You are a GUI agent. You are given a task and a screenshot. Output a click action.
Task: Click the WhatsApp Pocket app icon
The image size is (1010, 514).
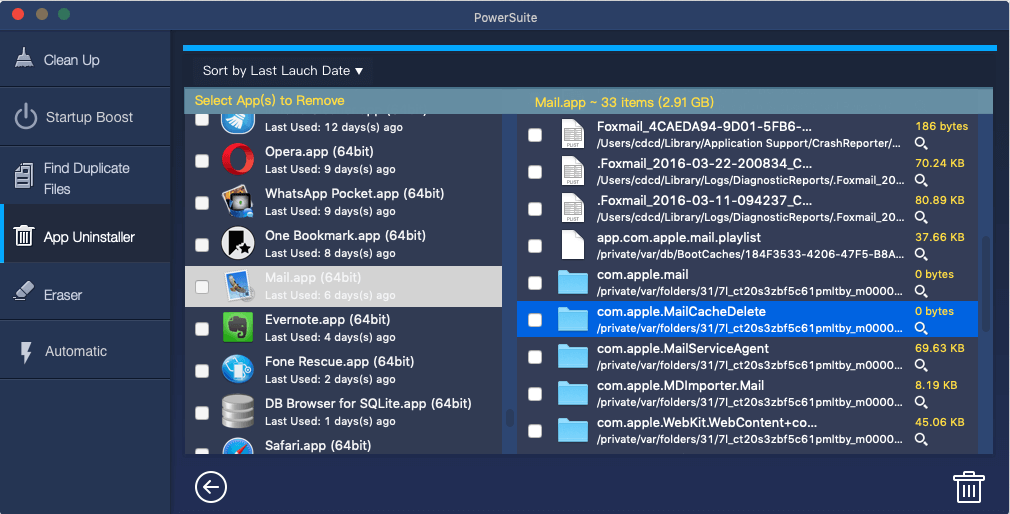[238, 202]
